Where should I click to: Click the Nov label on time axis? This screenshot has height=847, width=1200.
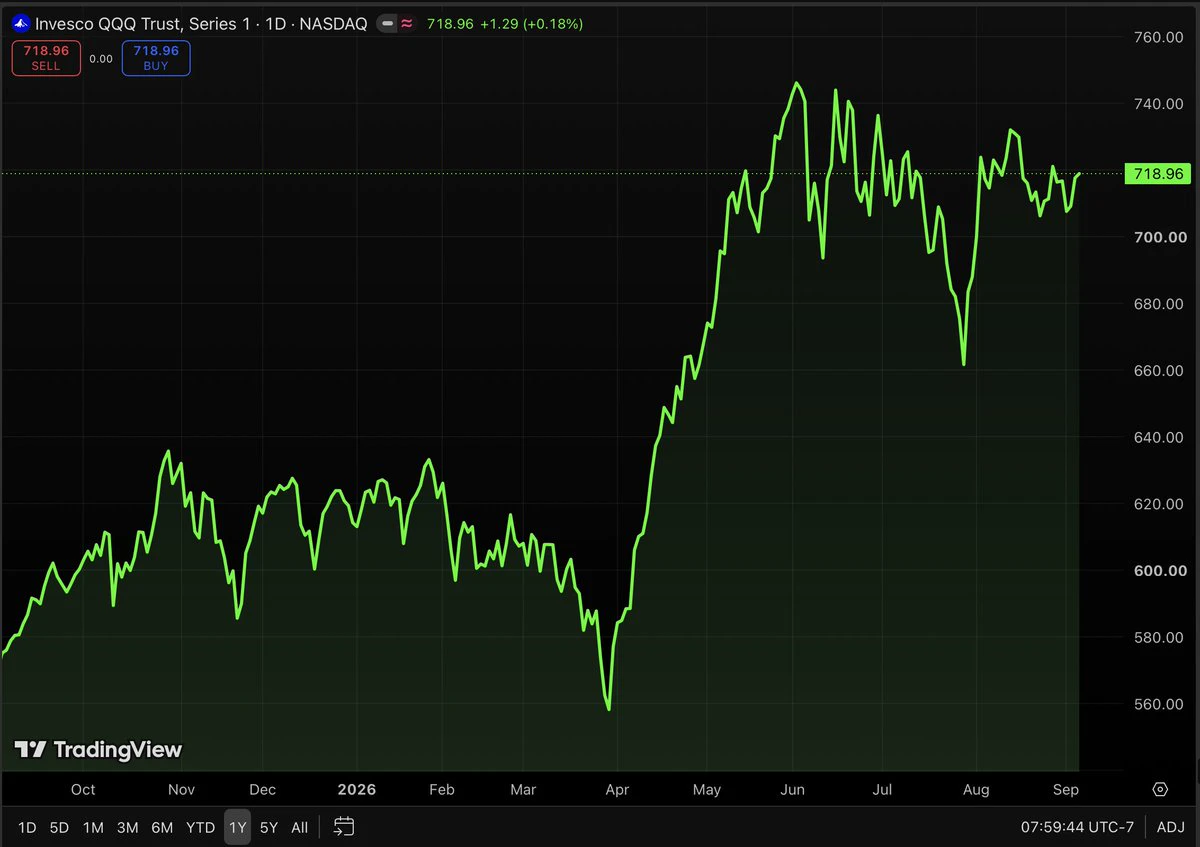coord(181,789)
